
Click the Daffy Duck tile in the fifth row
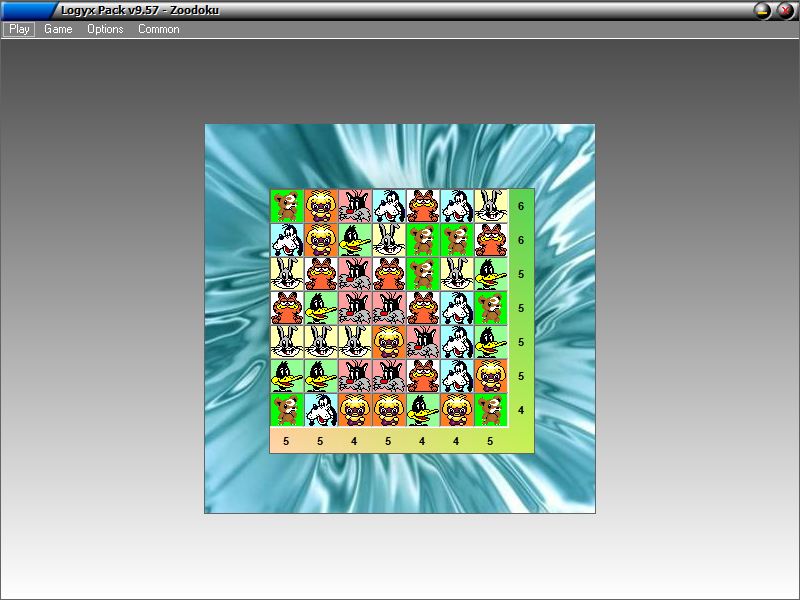[491, 342]
